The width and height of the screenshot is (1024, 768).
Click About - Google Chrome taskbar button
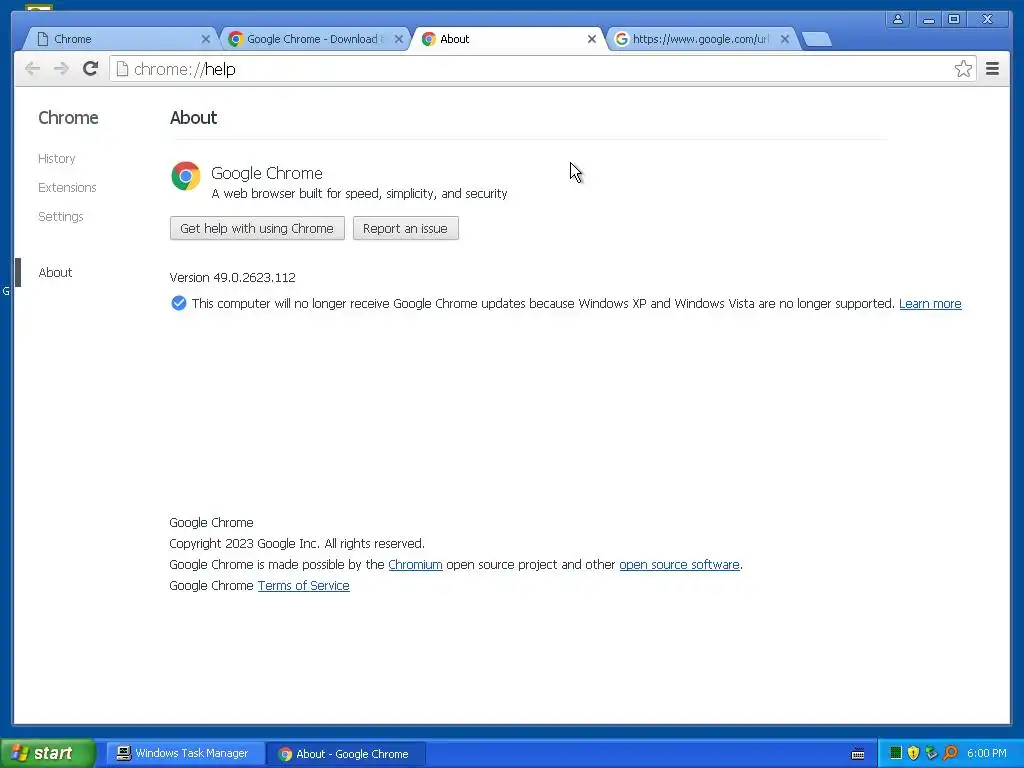point(347,754)
